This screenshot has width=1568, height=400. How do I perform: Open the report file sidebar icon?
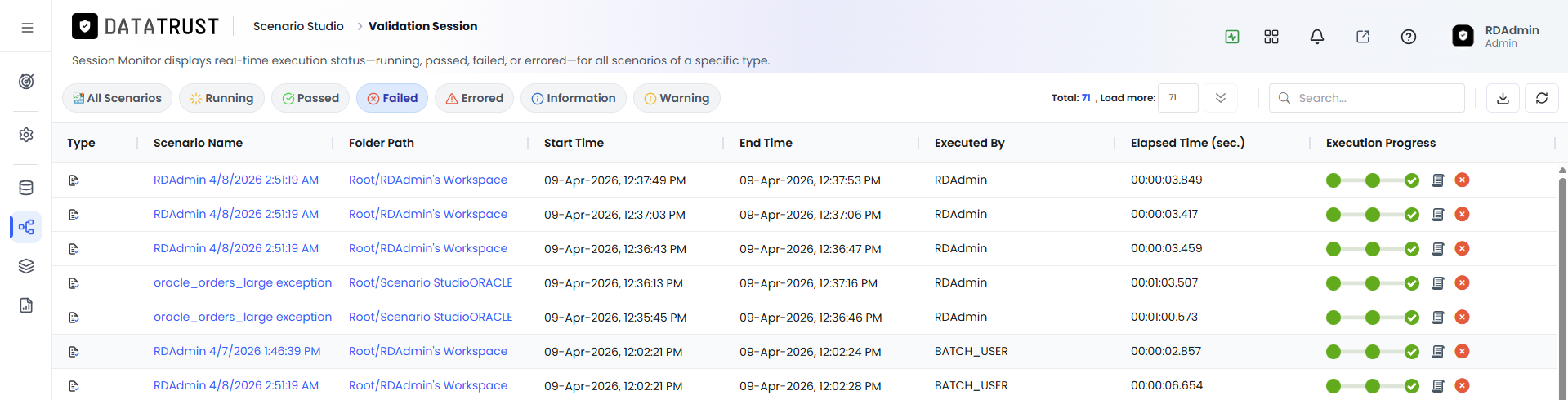pyautogui.click(x=26, y=305)
